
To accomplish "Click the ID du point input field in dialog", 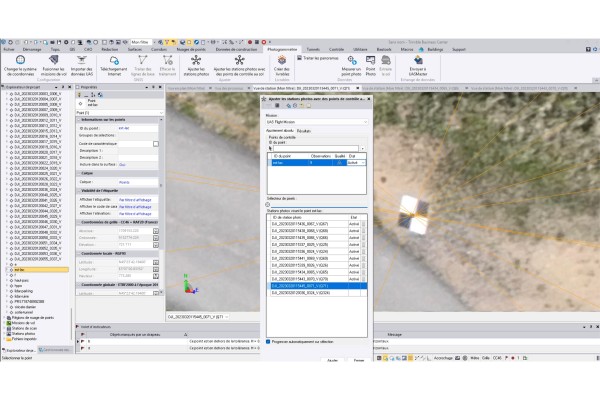I will [x=316, y=149].
